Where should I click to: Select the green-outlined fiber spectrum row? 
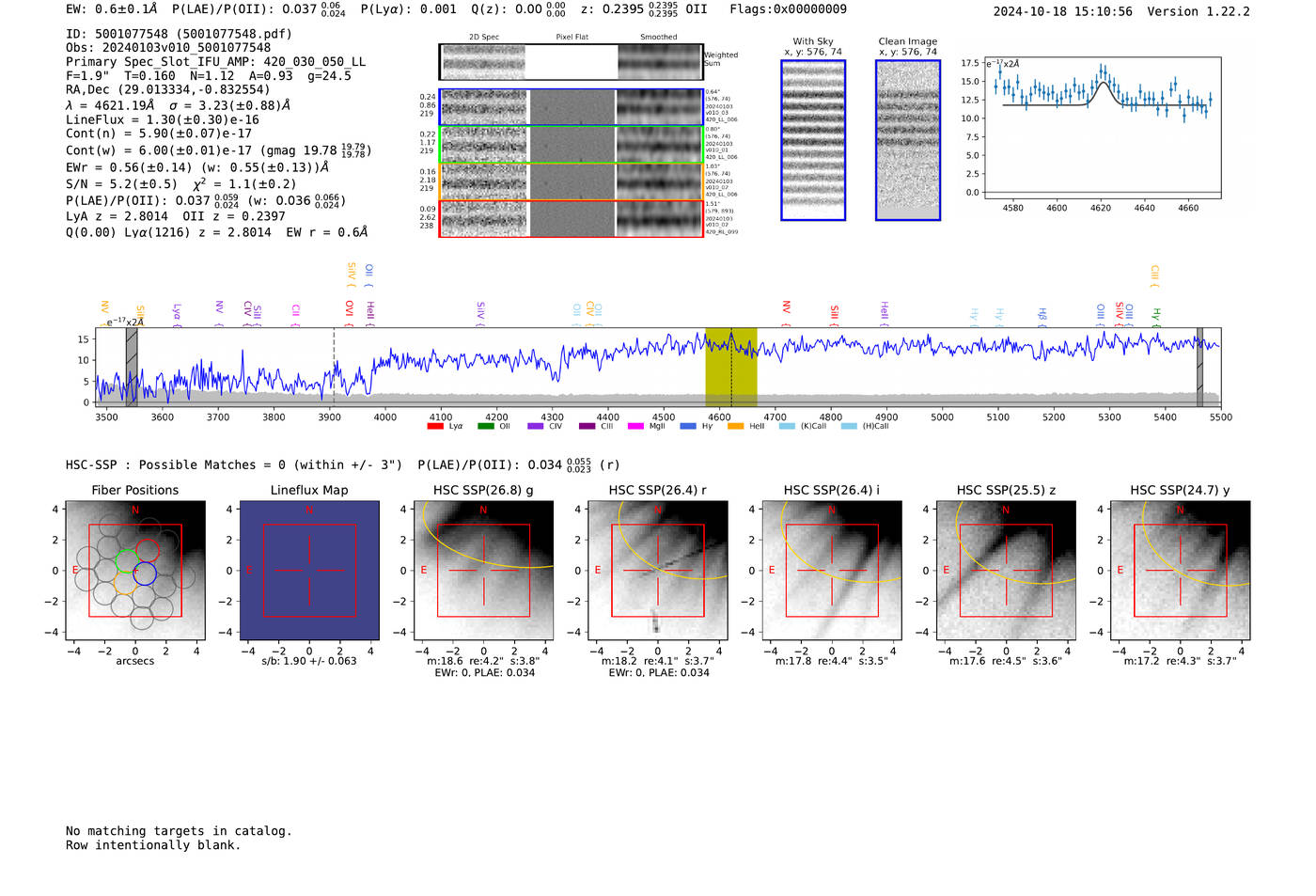(x=572, y=145)
